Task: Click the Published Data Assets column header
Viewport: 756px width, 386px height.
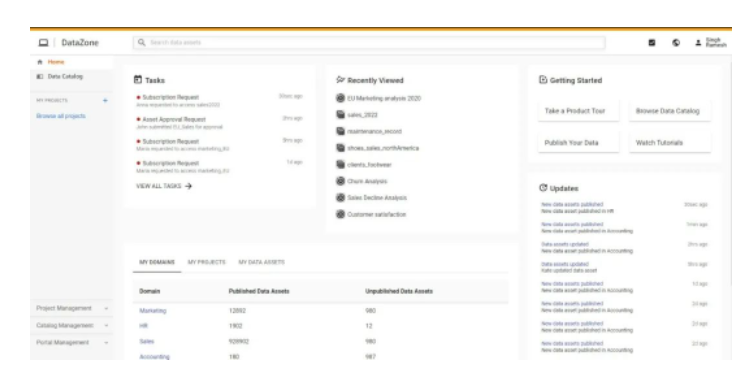Action: (259, 291)
